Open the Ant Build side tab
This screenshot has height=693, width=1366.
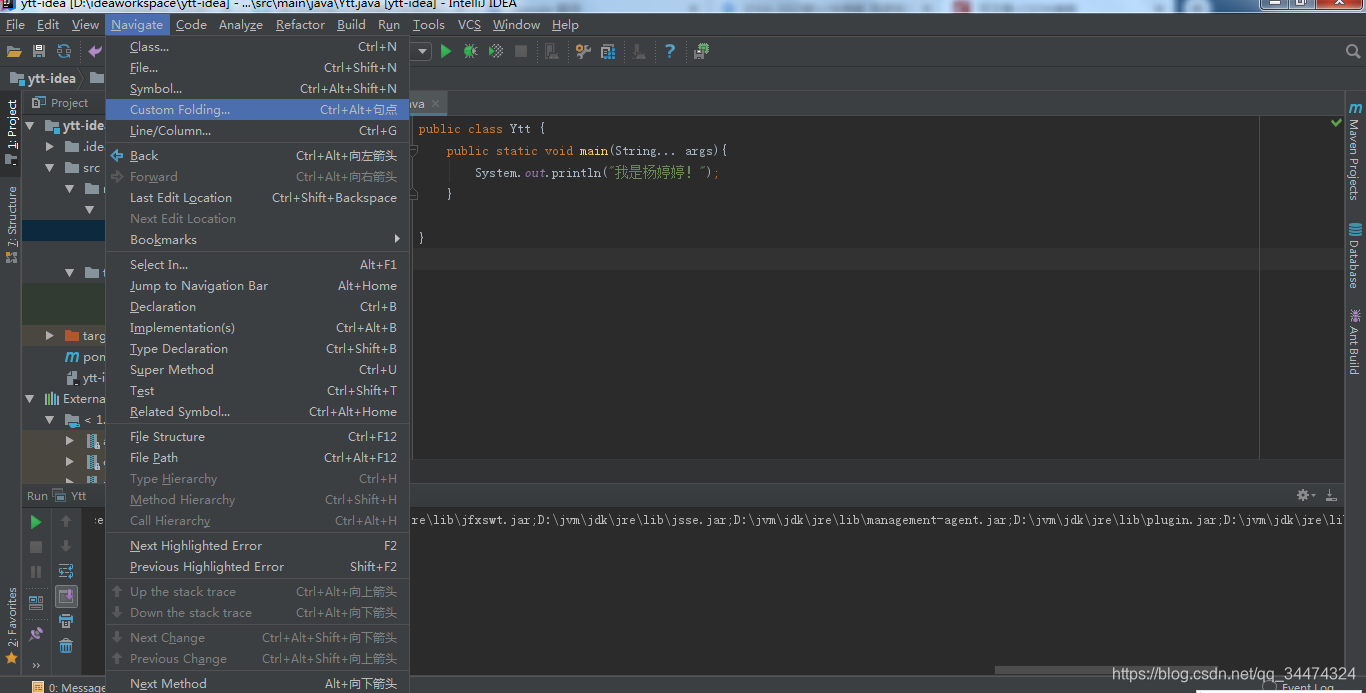[x=1355, y=341]
